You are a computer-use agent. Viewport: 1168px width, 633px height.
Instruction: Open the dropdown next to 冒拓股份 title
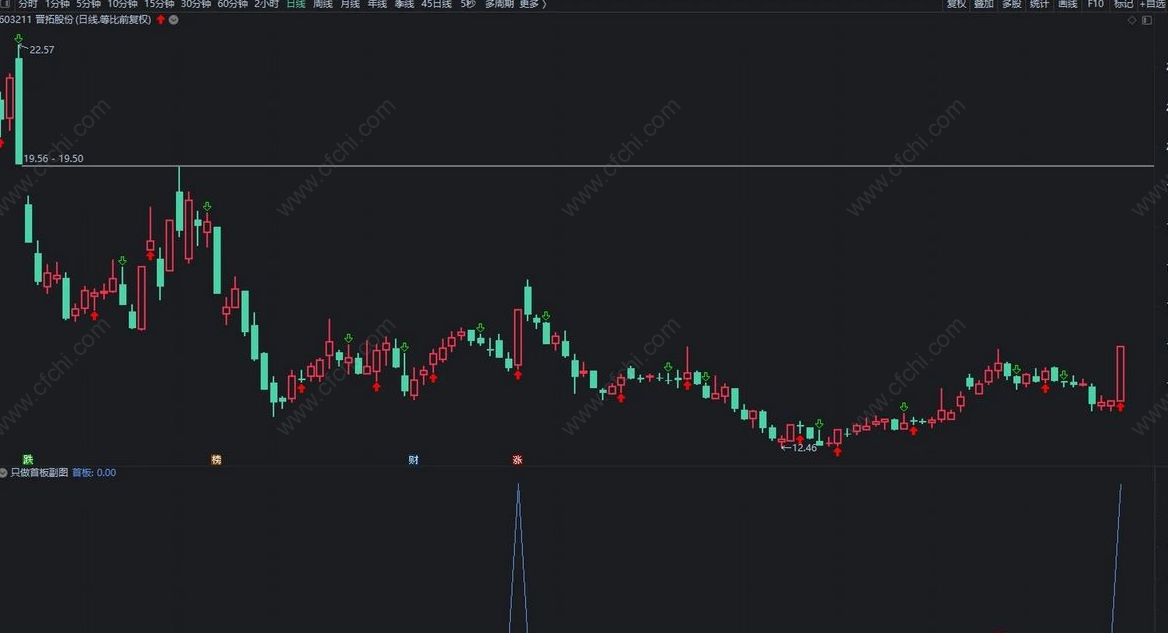174,19
